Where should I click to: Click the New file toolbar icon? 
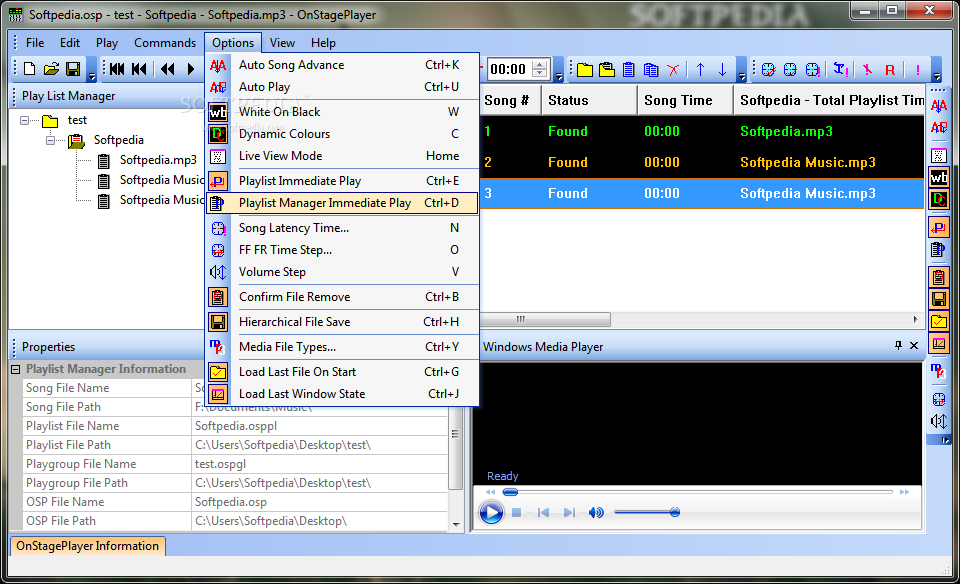29,69
